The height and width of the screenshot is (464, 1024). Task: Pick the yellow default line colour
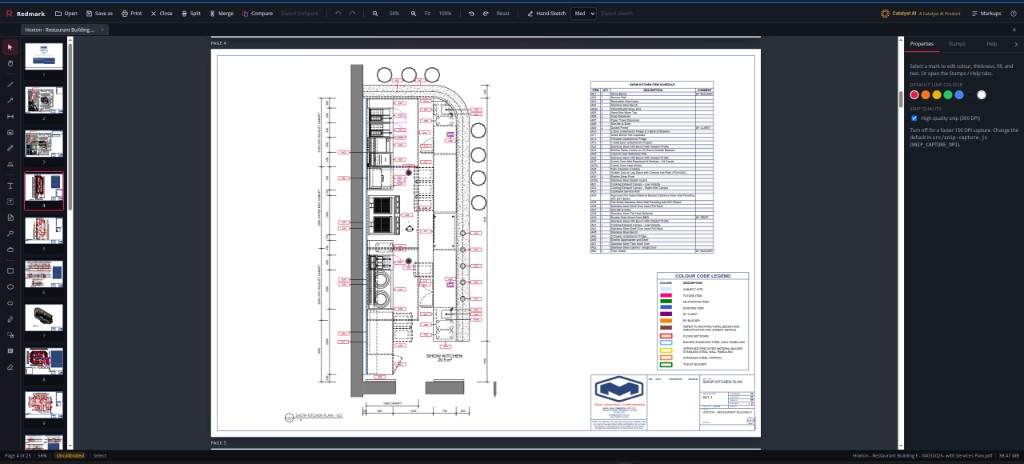coord(936,95)
